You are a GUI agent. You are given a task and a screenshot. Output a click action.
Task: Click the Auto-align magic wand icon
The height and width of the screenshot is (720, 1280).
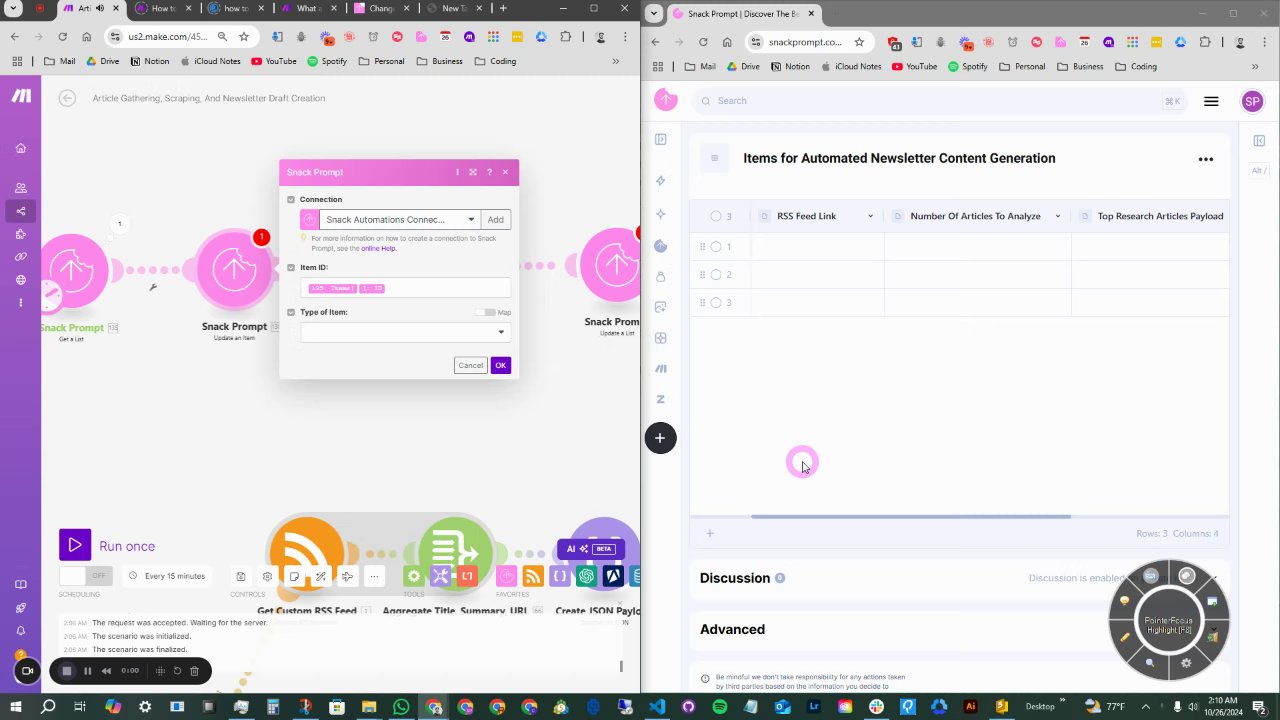(x=320, y=576)
